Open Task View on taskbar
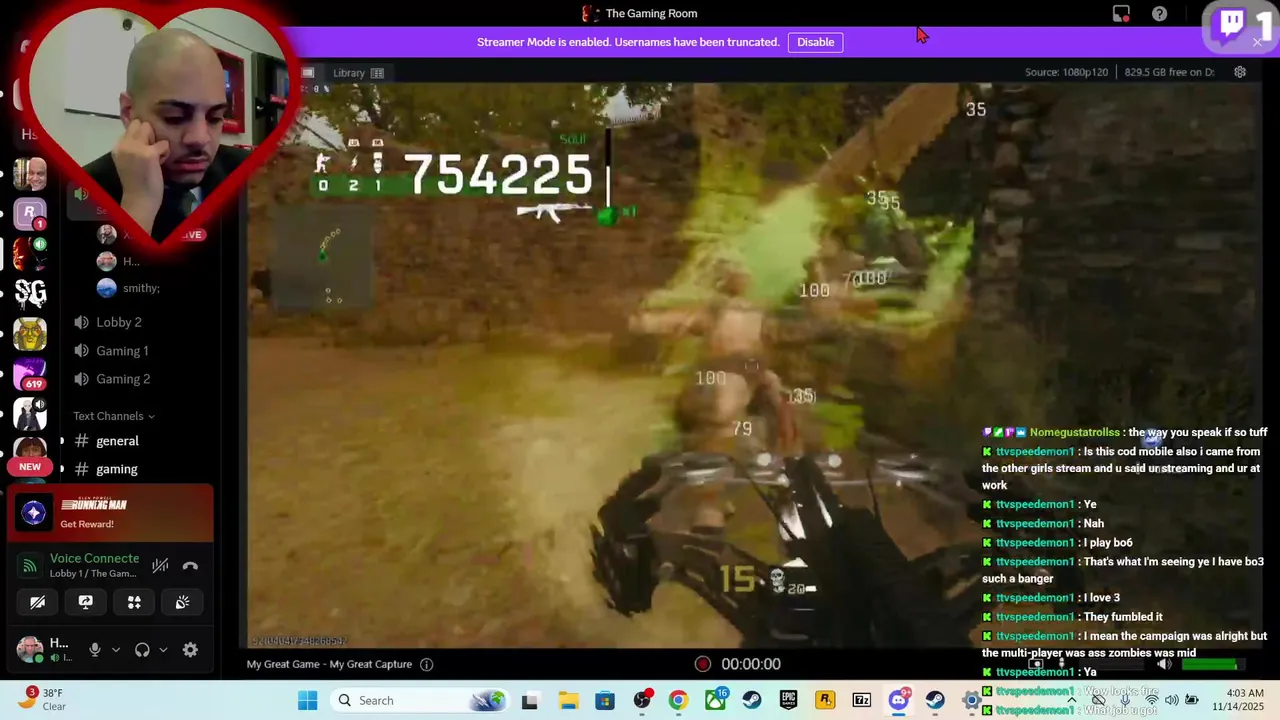The image size is (1280, 720). [x=529, y=700]
